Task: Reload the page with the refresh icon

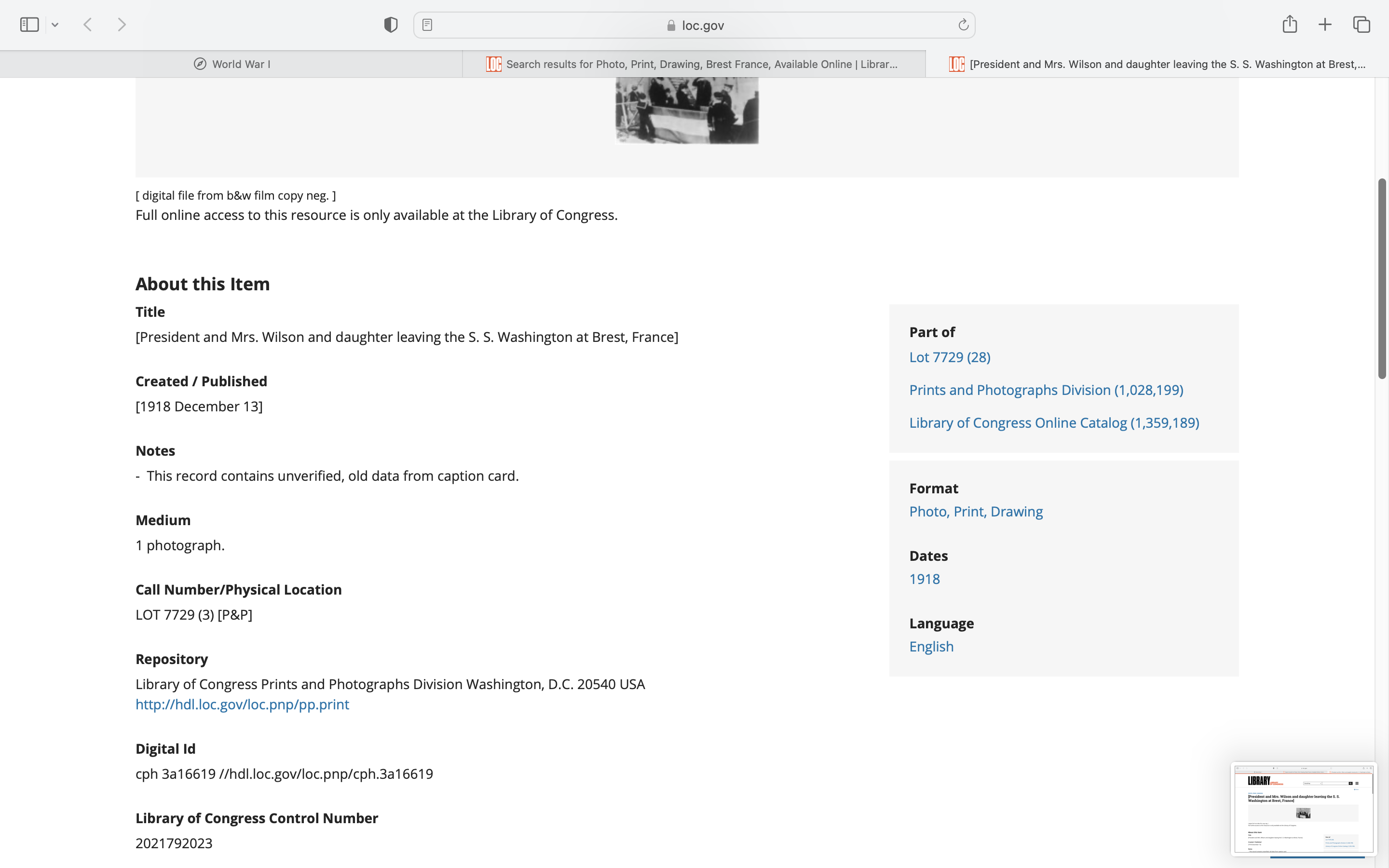Action: click(963, 25)
